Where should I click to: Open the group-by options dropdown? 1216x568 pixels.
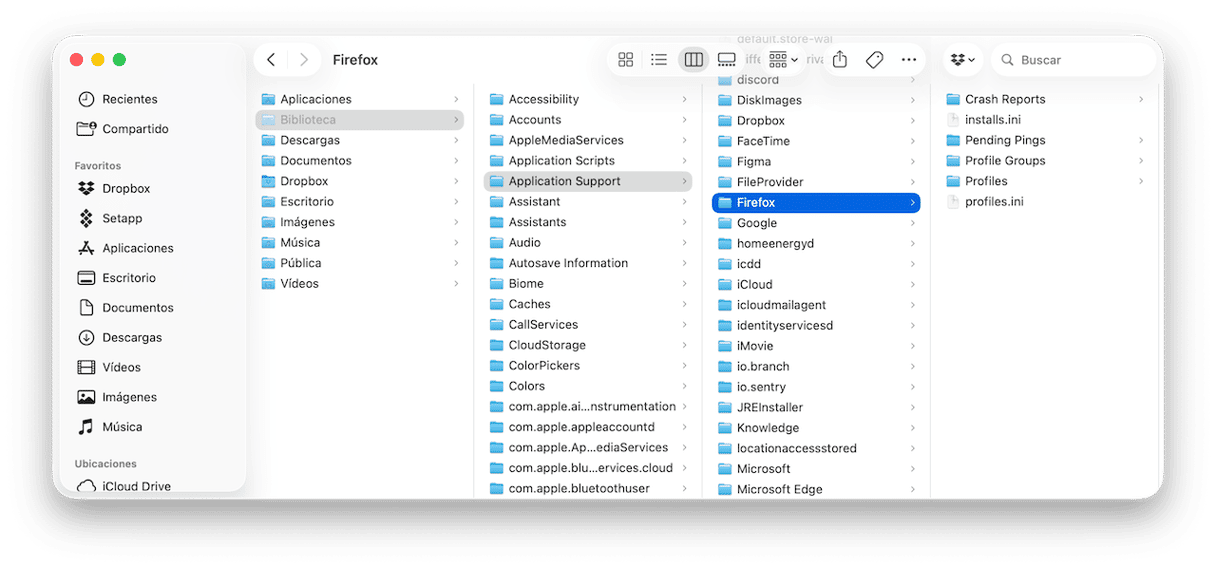(783, 60)
